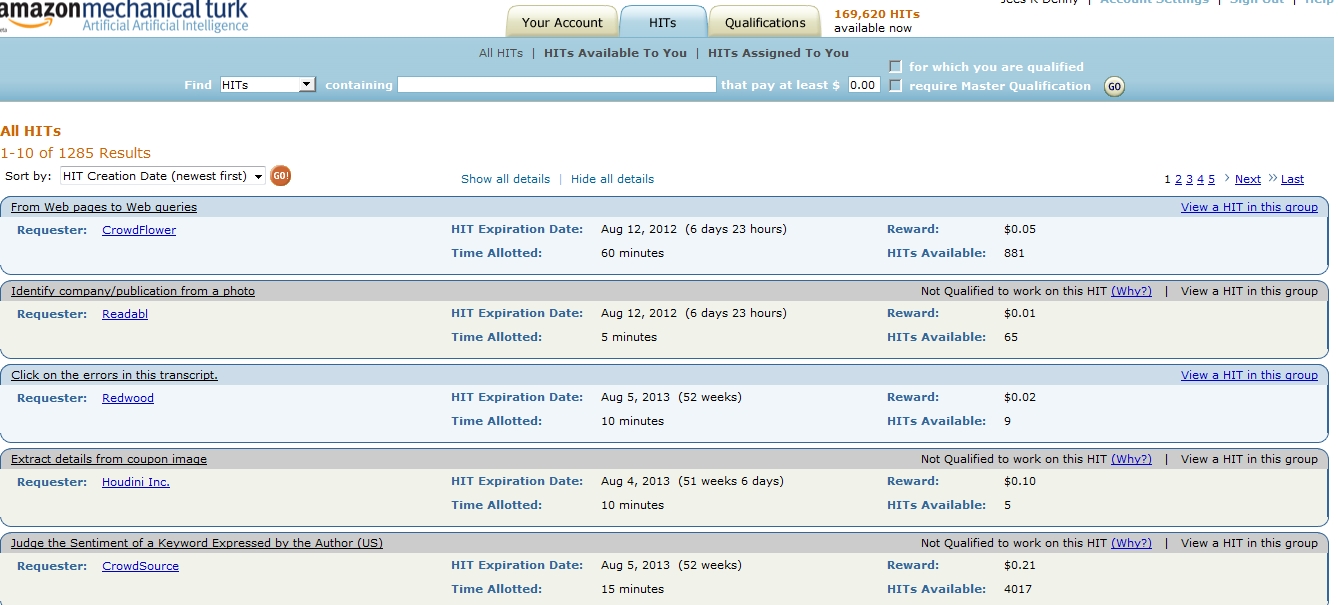Click the Next page link

[1248, 179]
